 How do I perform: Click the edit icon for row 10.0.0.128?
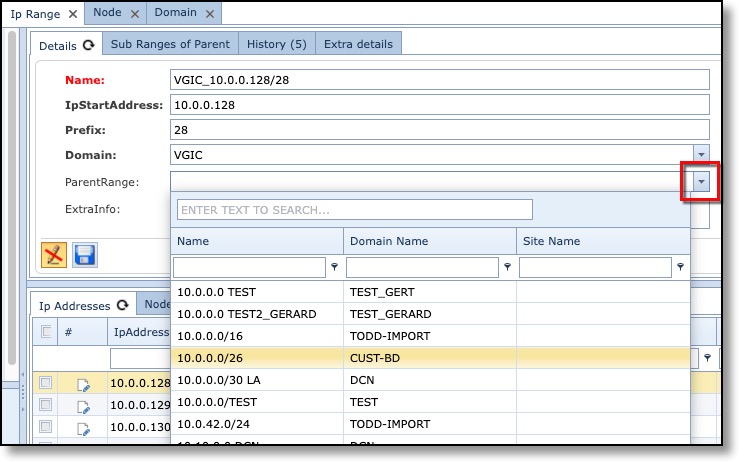click(84, 383)
